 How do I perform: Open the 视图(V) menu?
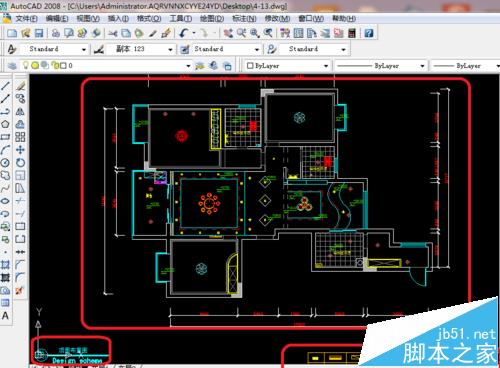[x=88, y=18]
